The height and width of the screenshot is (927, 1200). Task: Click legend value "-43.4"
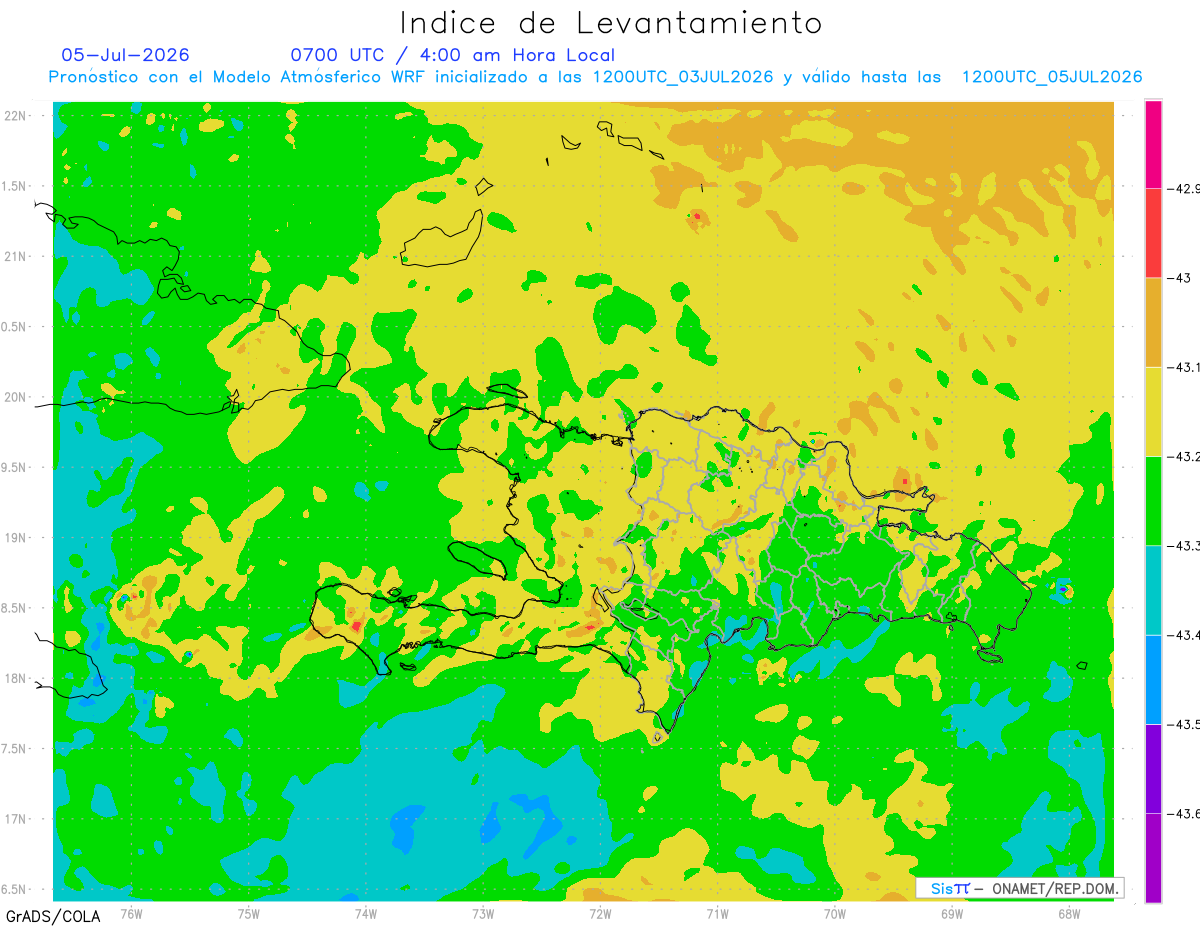click(1185, 635)
